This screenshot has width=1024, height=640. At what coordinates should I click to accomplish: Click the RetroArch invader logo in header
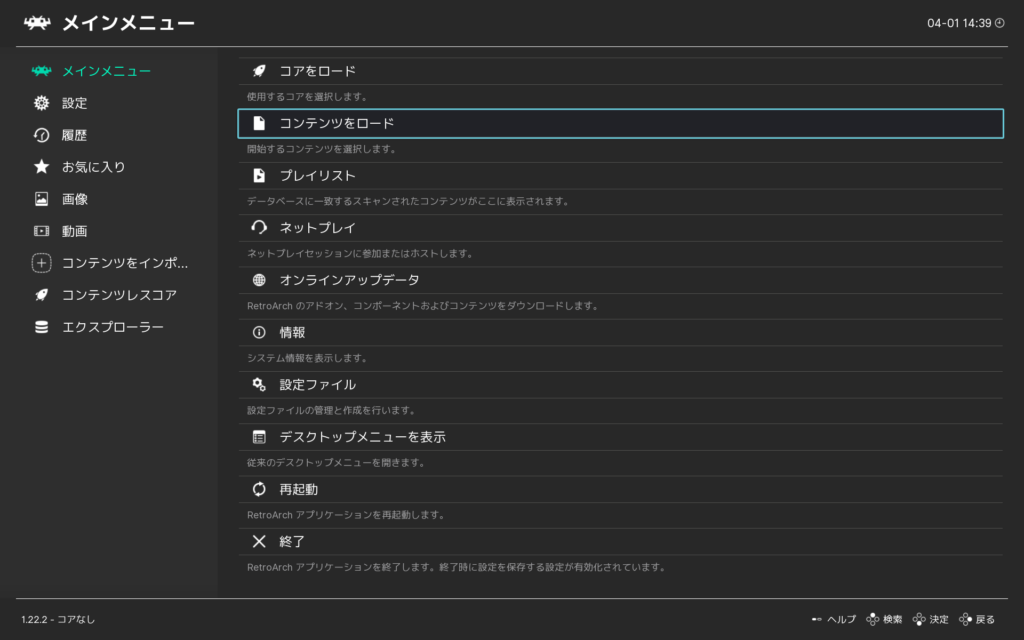tap(37, 22)
